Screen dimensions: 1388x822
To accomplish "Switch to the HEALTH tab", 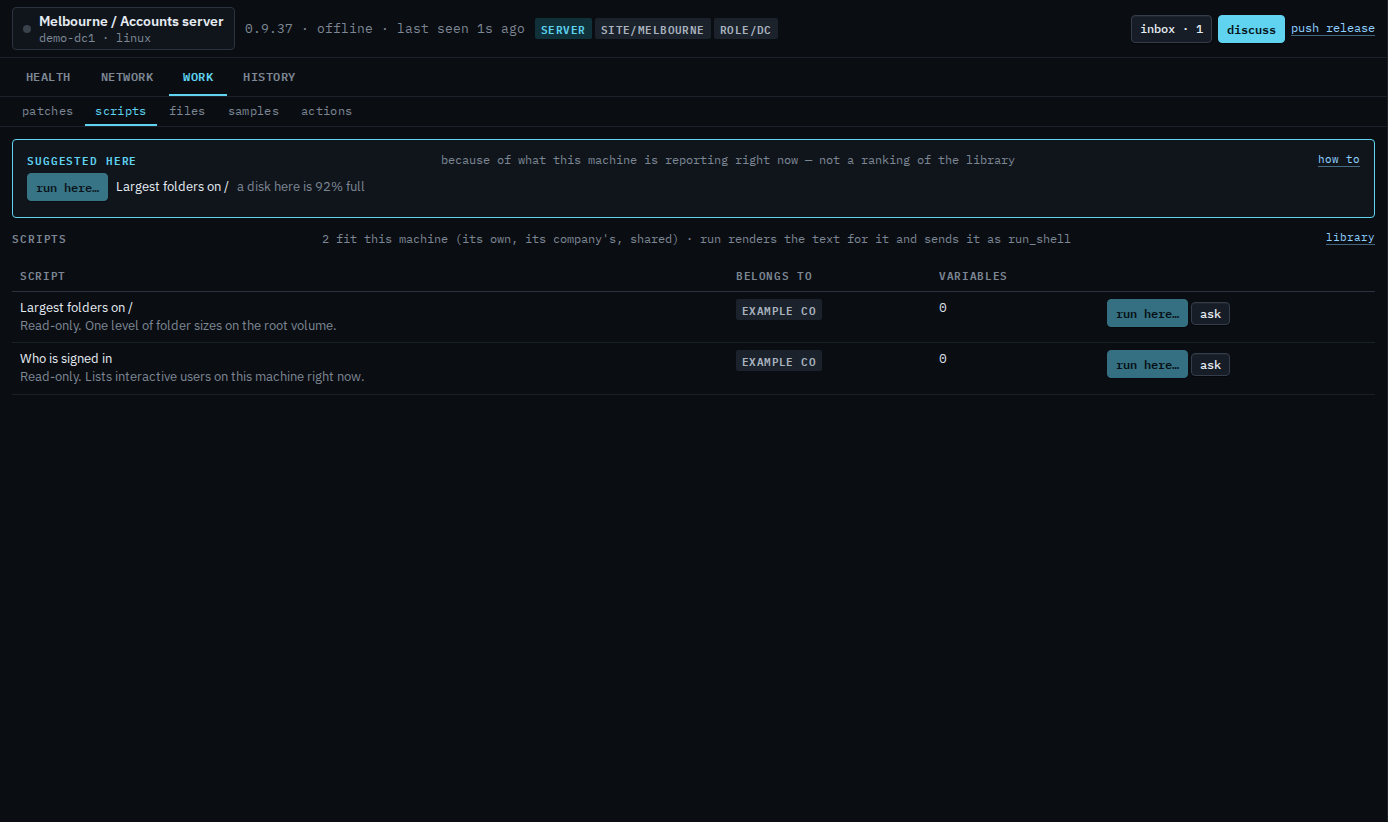I will (x=48, y=77).
